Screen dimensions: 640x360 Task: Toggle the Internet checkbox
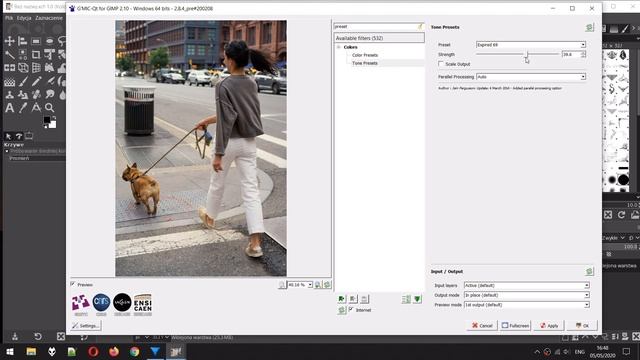tap(351, 310)
